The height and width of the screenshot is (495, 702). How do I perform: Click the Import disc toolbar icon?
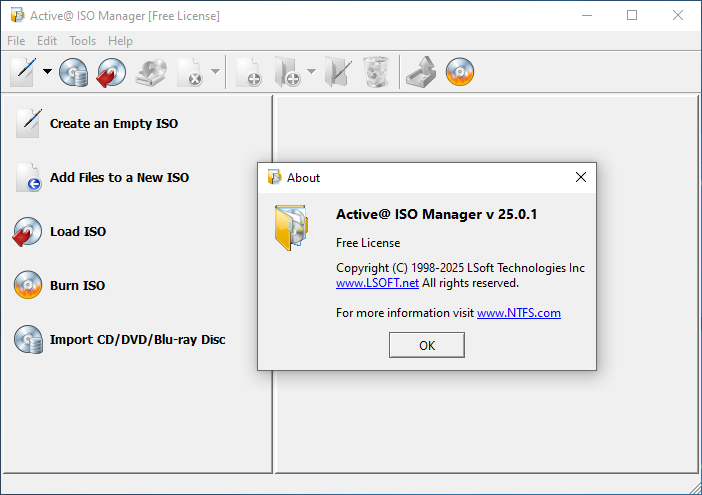coord(73,72)
